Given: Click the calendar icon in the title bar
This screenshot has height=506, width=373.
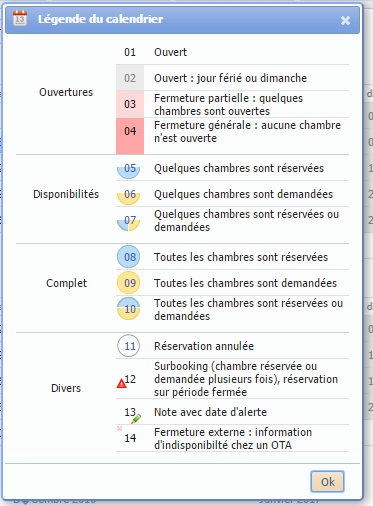Looking at the screenshot, I should coord(20,18).
